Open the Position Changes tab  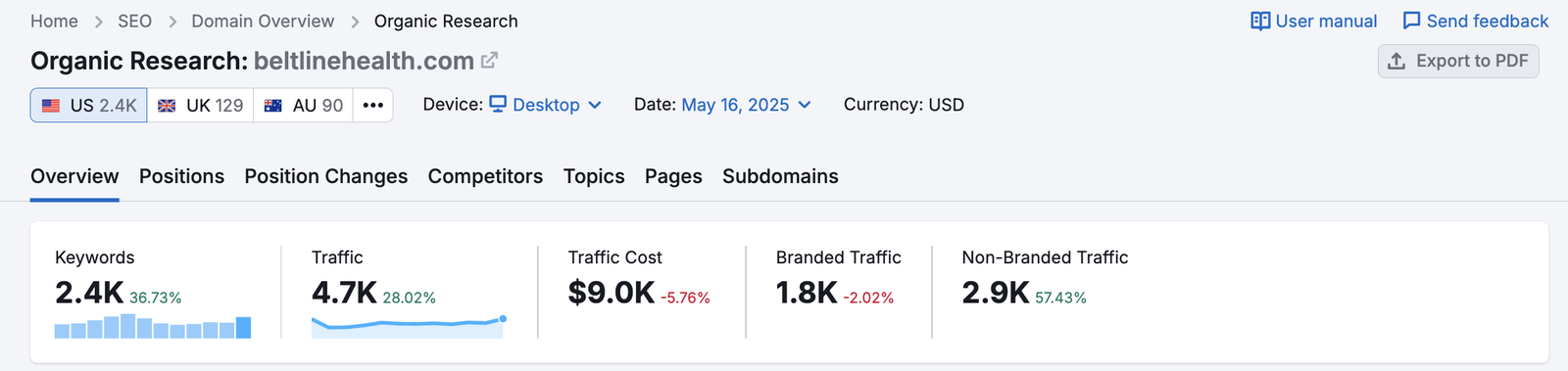(x=326, y=176)
